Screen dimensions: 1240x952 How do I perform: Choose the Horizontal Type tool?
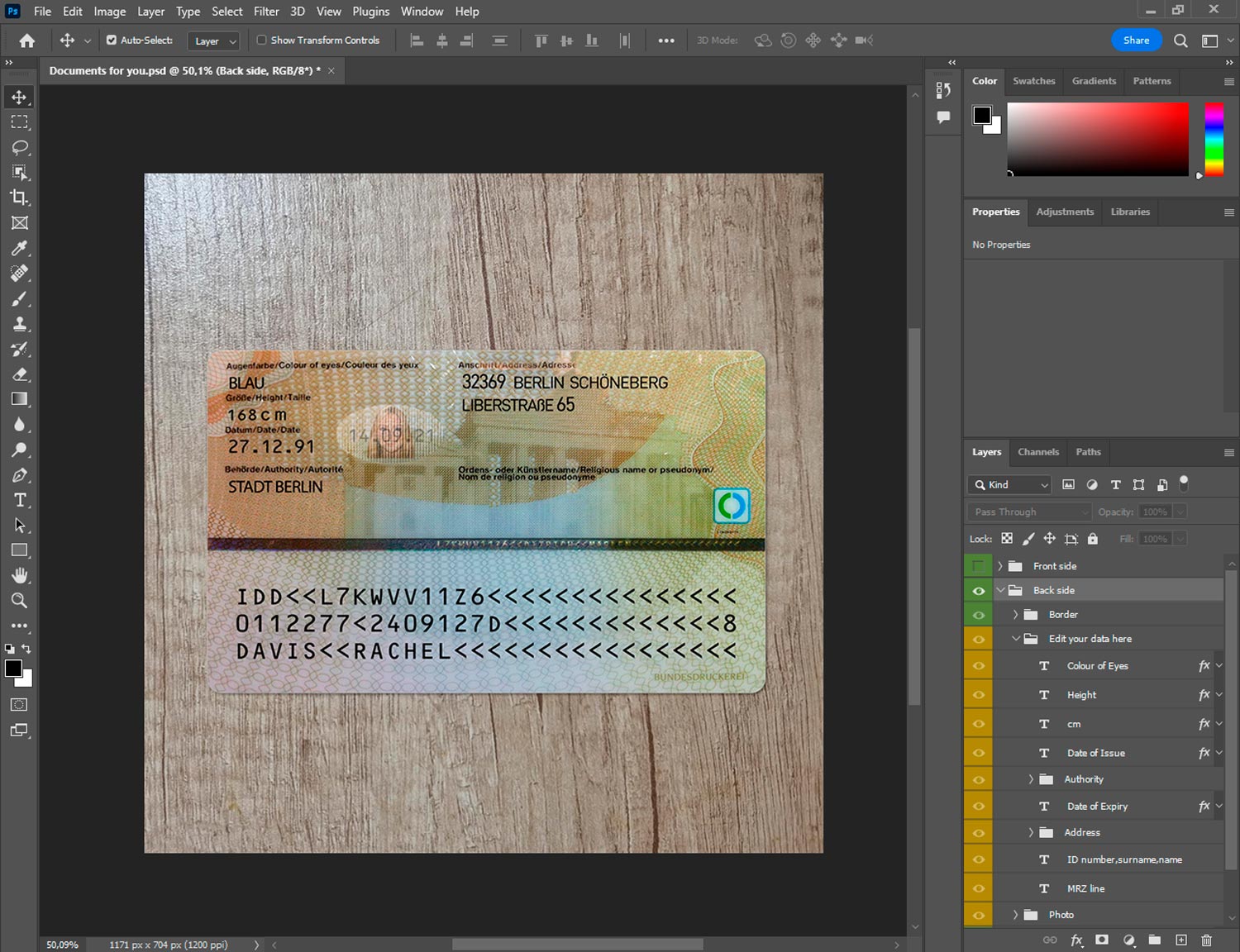coord(20,500)
